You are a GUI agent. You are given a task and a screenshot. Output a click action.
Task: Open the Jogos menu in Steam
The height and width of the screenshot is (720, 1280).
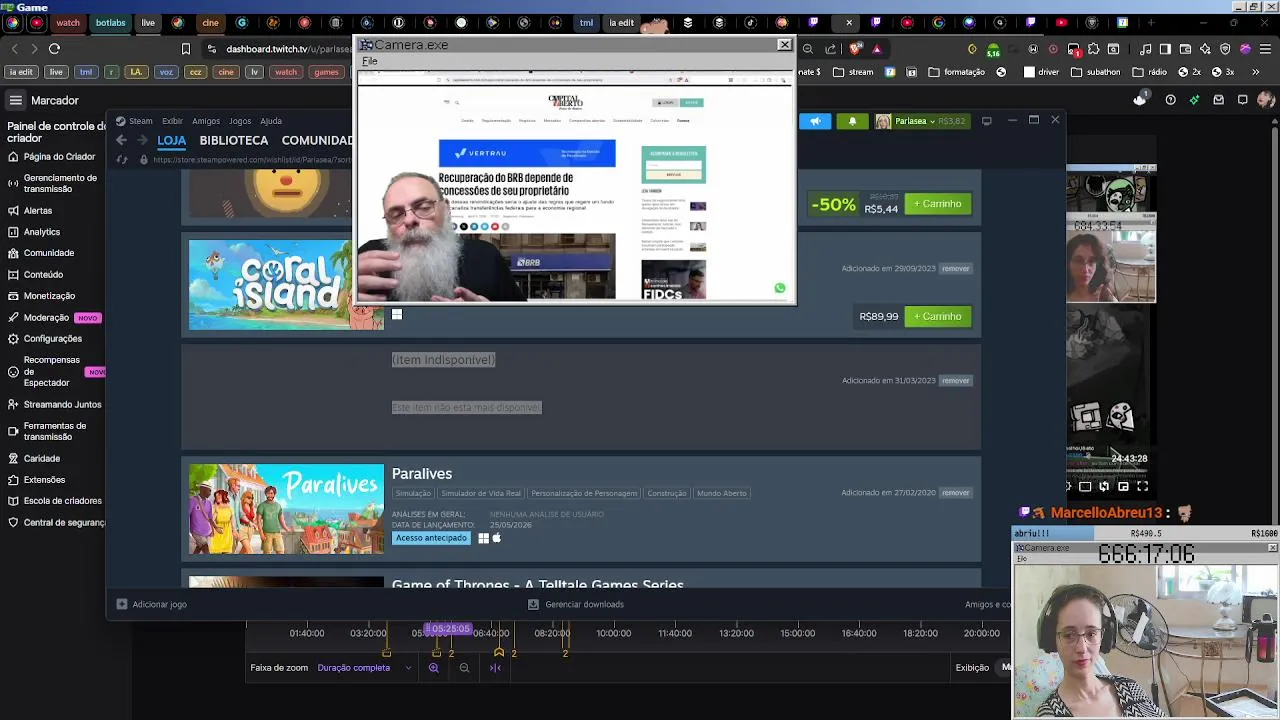[240, 121]
